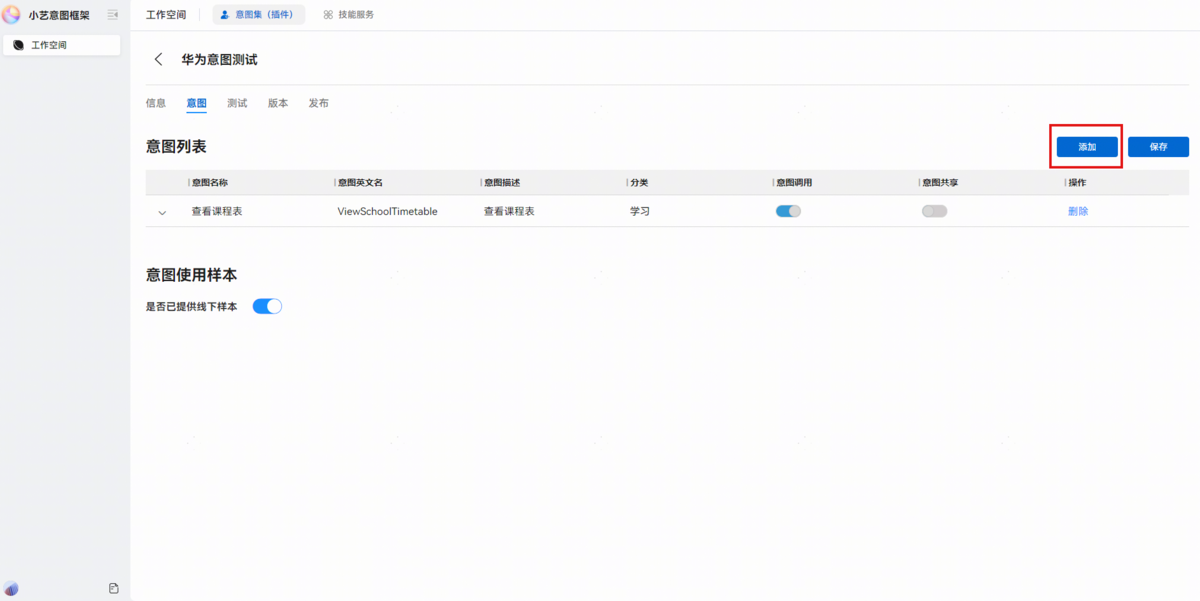This screenshot has width=1200, height=601.
Task: Enable 意图共享 switch for 查看课程表
Action: (x=934, y=211)
